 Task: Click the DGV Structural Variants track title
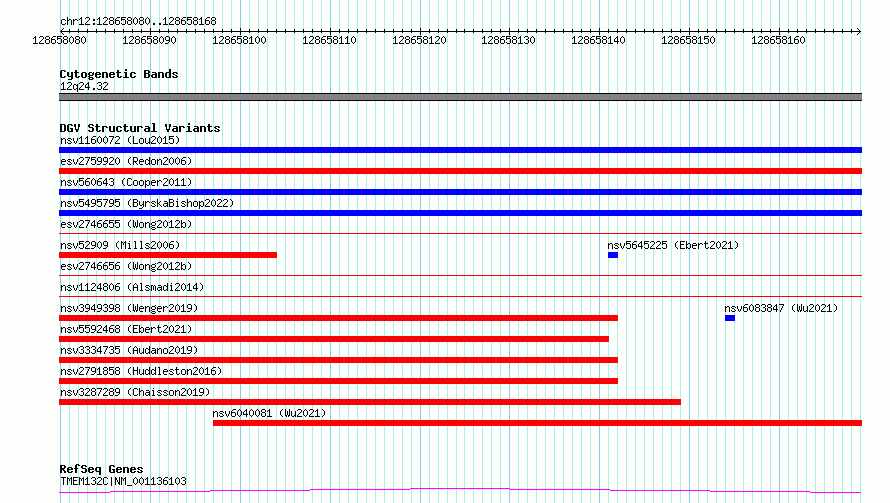click(x=140, y=128)
